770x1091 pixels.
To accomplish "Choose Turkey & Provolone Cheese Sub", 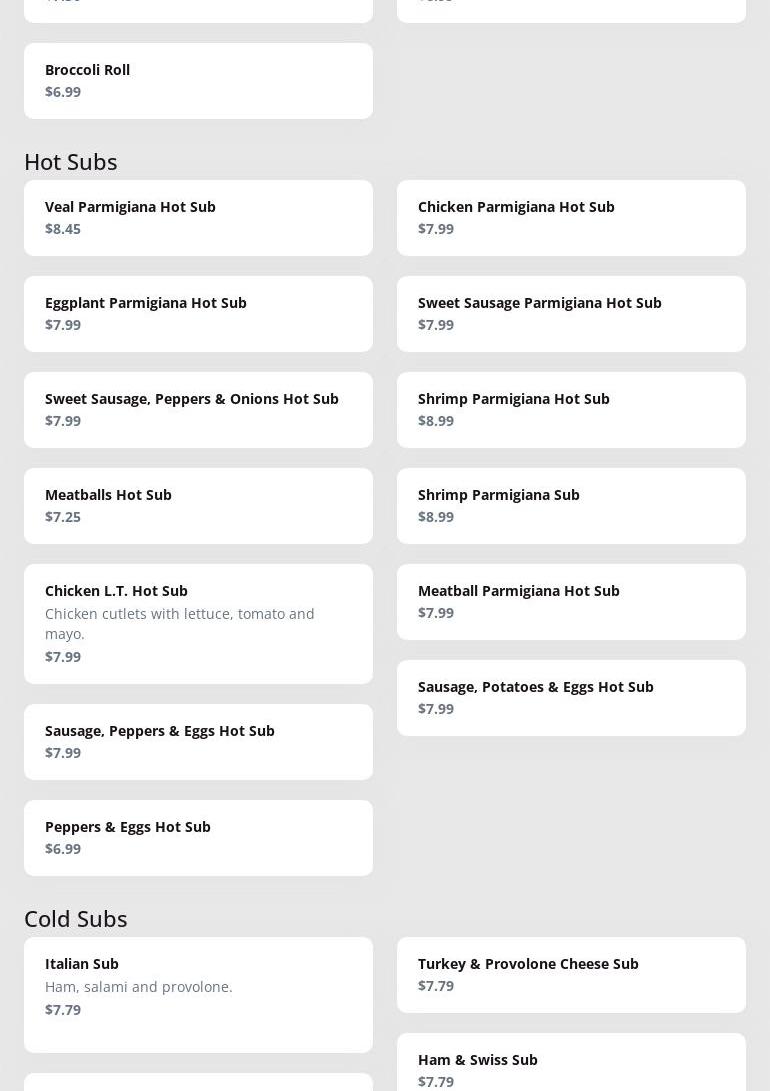I will [x=571, y=975].
